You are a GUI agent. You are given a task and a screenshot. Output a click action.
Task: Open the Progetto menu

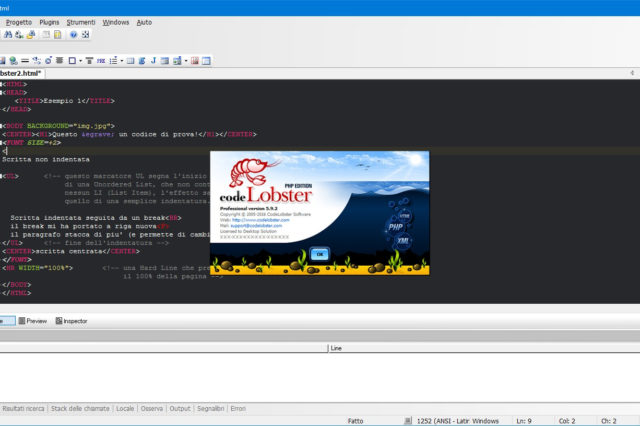point(19,21)
